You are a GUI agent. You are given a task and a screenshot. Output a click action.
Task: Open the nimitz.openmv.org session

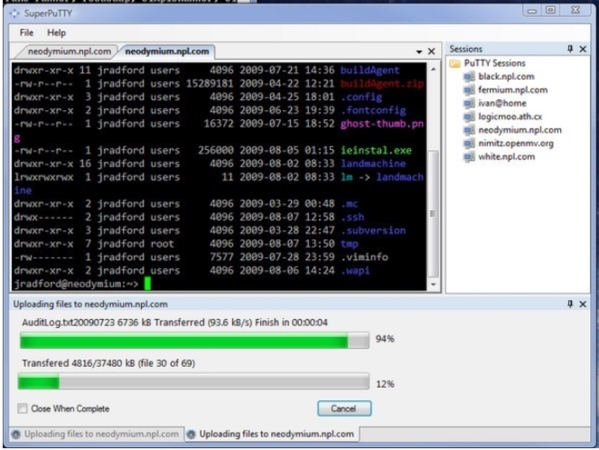(x=516, y=143)
